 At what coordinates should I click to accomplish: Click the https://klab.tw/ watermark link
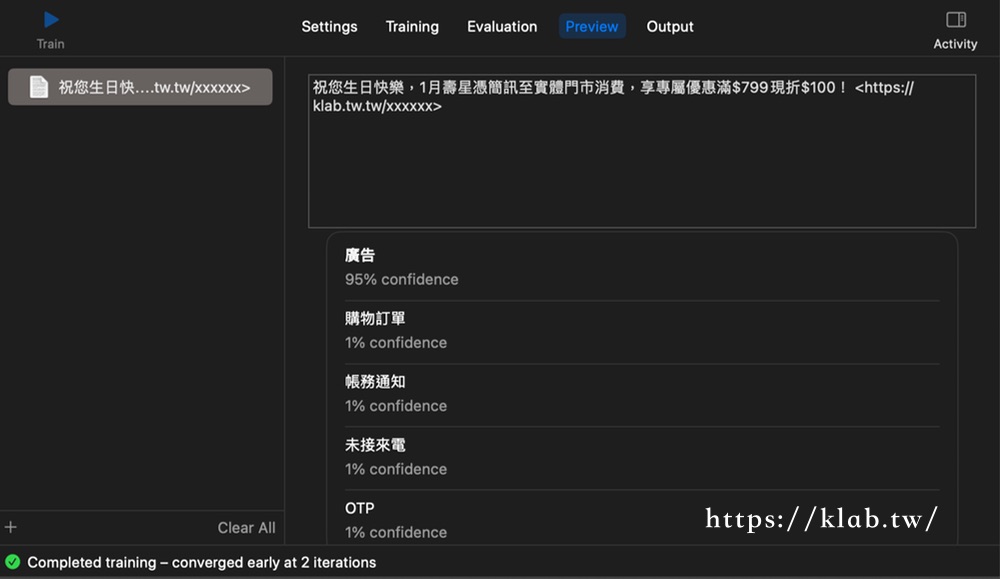[x=821, y=519]
